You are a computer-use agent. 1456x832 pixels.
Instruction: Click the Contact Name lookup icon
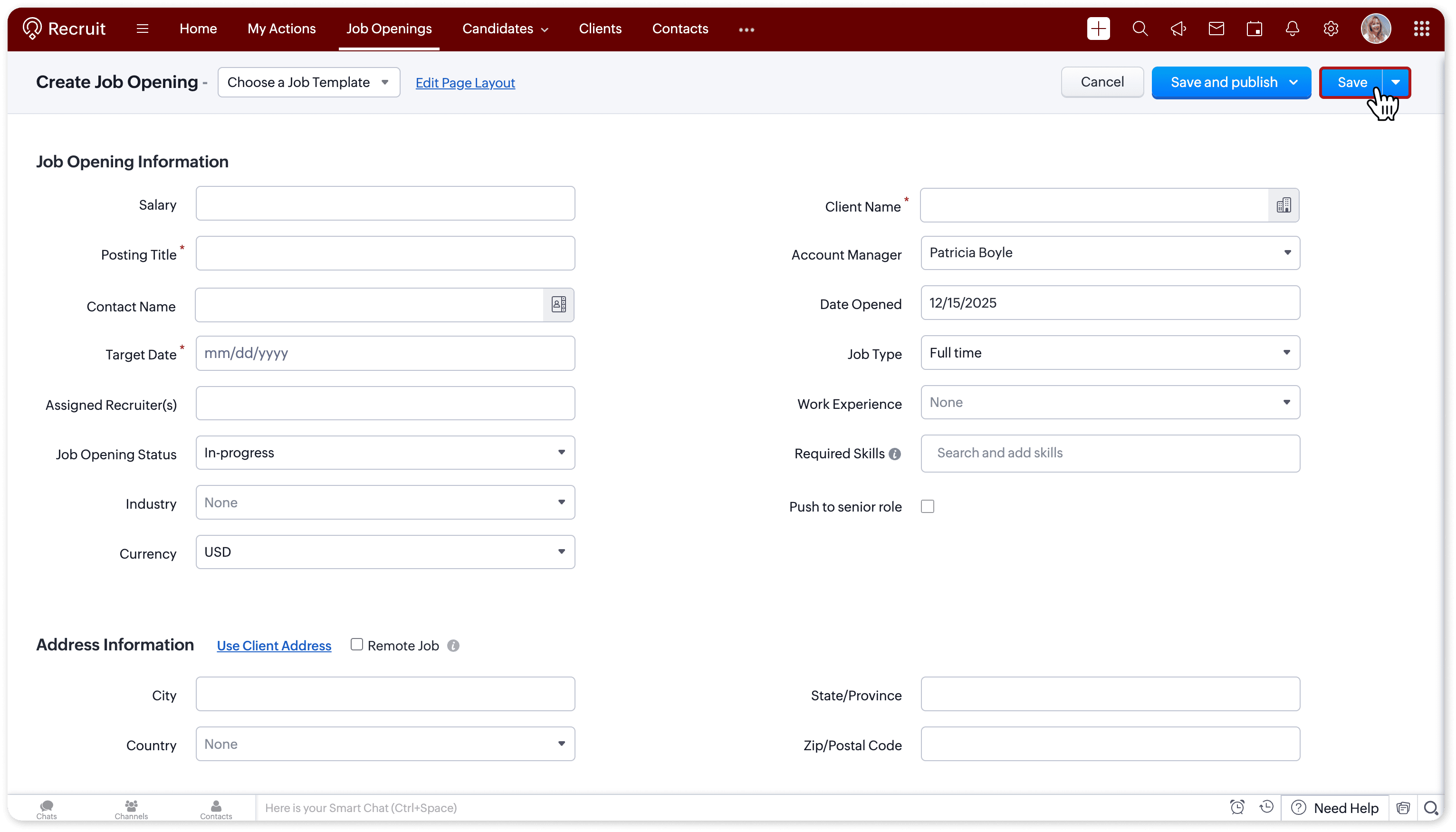point(558,305)
